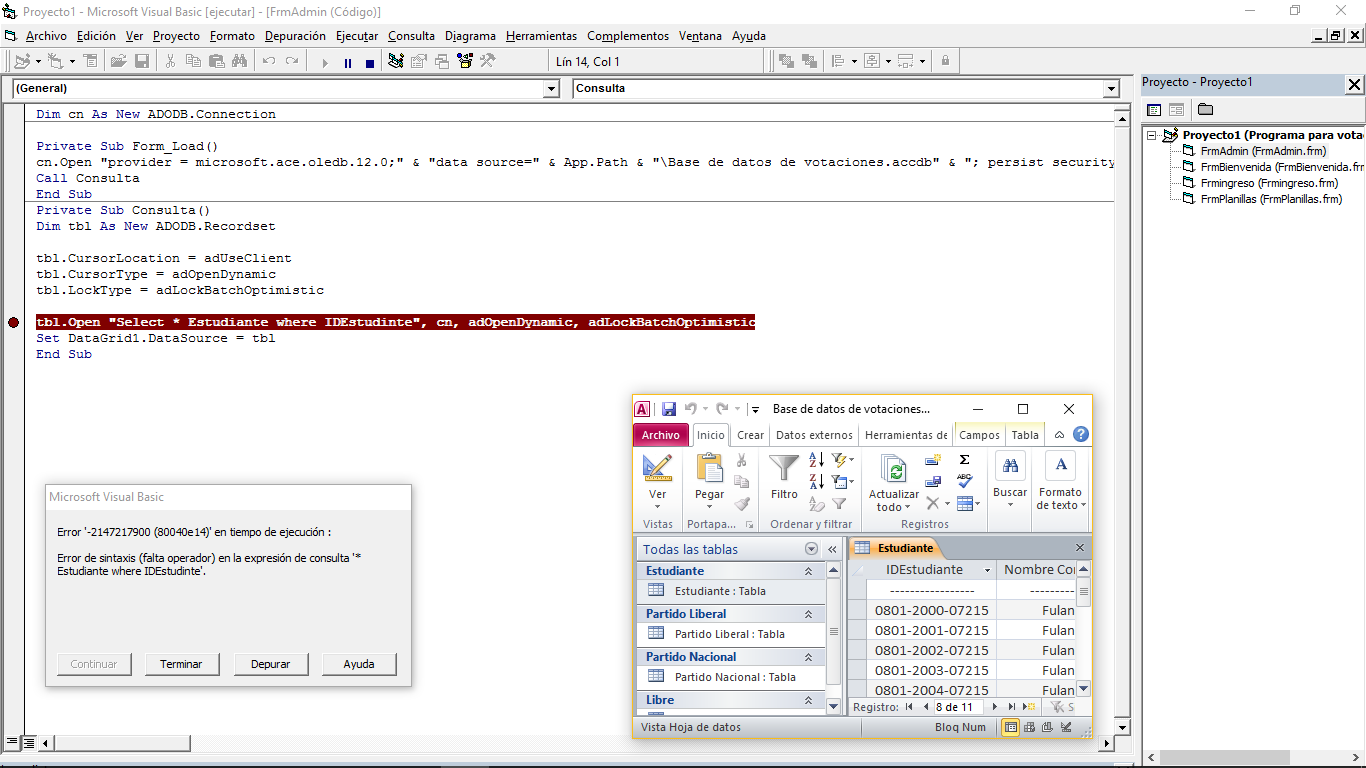Click Open Project folder icon in VB toolbar
Screen dimensions: 1366x768
pos(119,61)
